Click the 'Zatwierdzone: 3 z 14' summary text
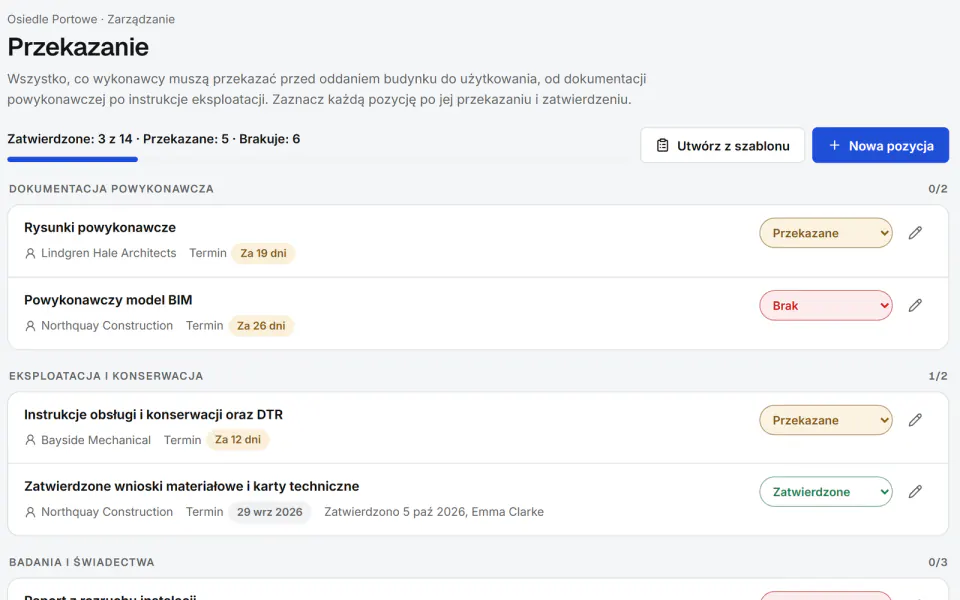This screenshot has width=960, height=600. pos(70,139)
